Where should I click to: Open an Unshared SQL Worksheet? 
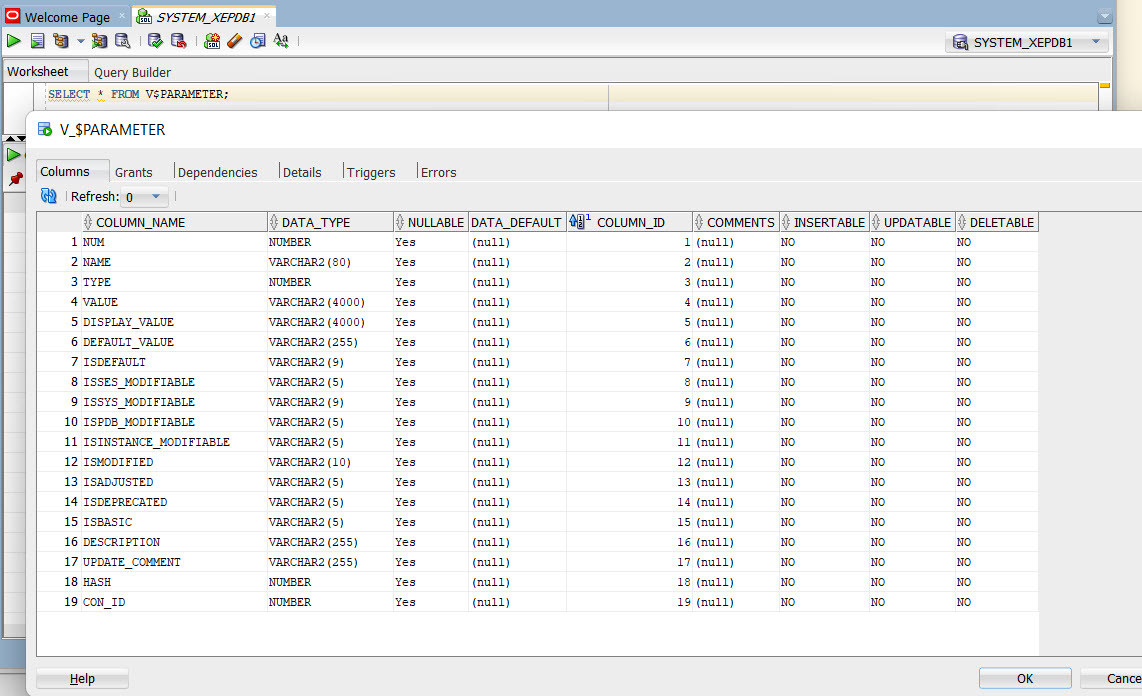212,41
